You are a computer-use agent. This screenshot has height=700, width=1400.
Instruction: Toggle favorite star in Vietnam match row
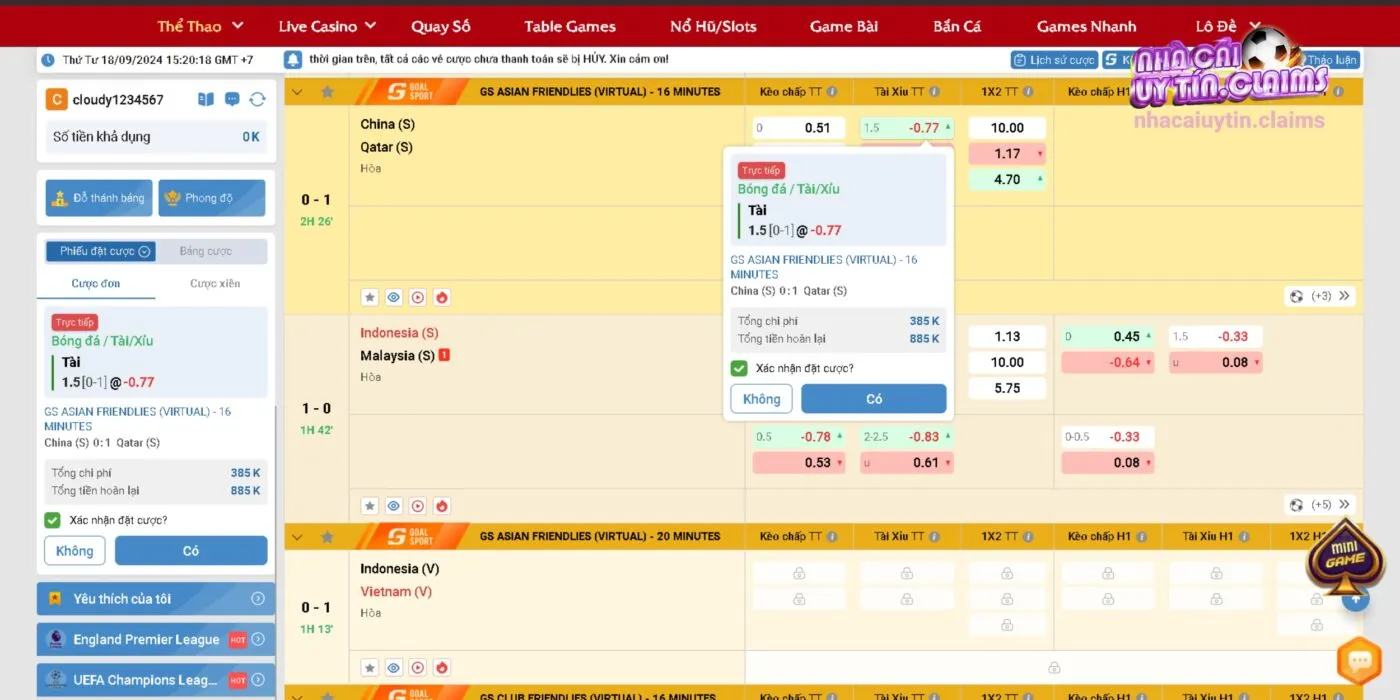pos(369,667)
